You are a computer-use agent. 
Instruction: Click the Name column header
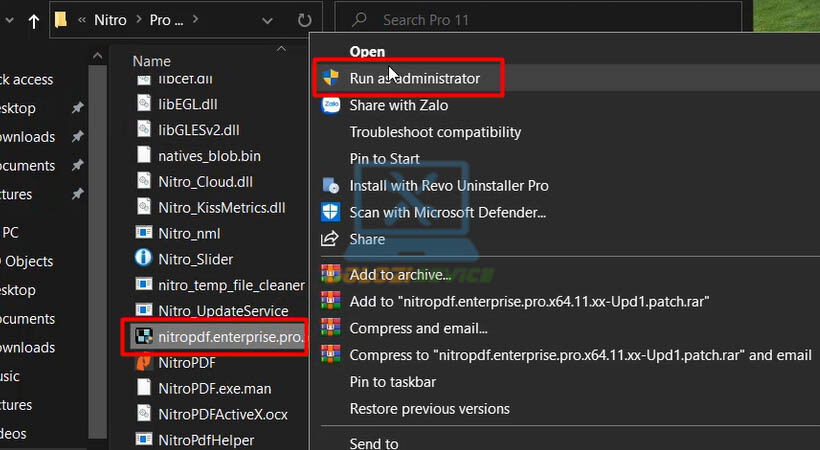pos(152,61)
